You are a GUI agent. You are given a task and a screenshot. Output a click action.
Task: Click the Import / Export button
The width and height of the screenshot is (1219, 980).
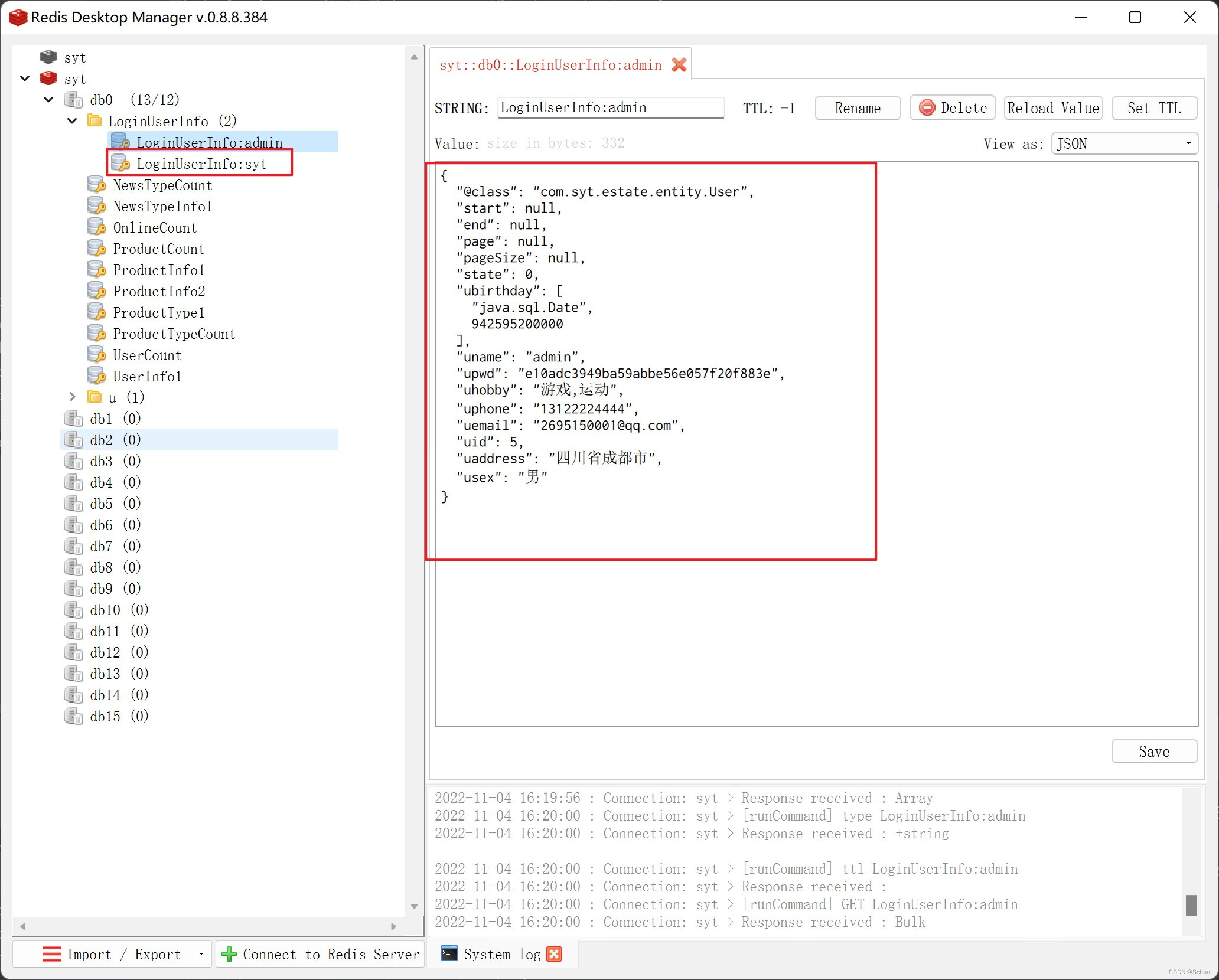point(111,954)
